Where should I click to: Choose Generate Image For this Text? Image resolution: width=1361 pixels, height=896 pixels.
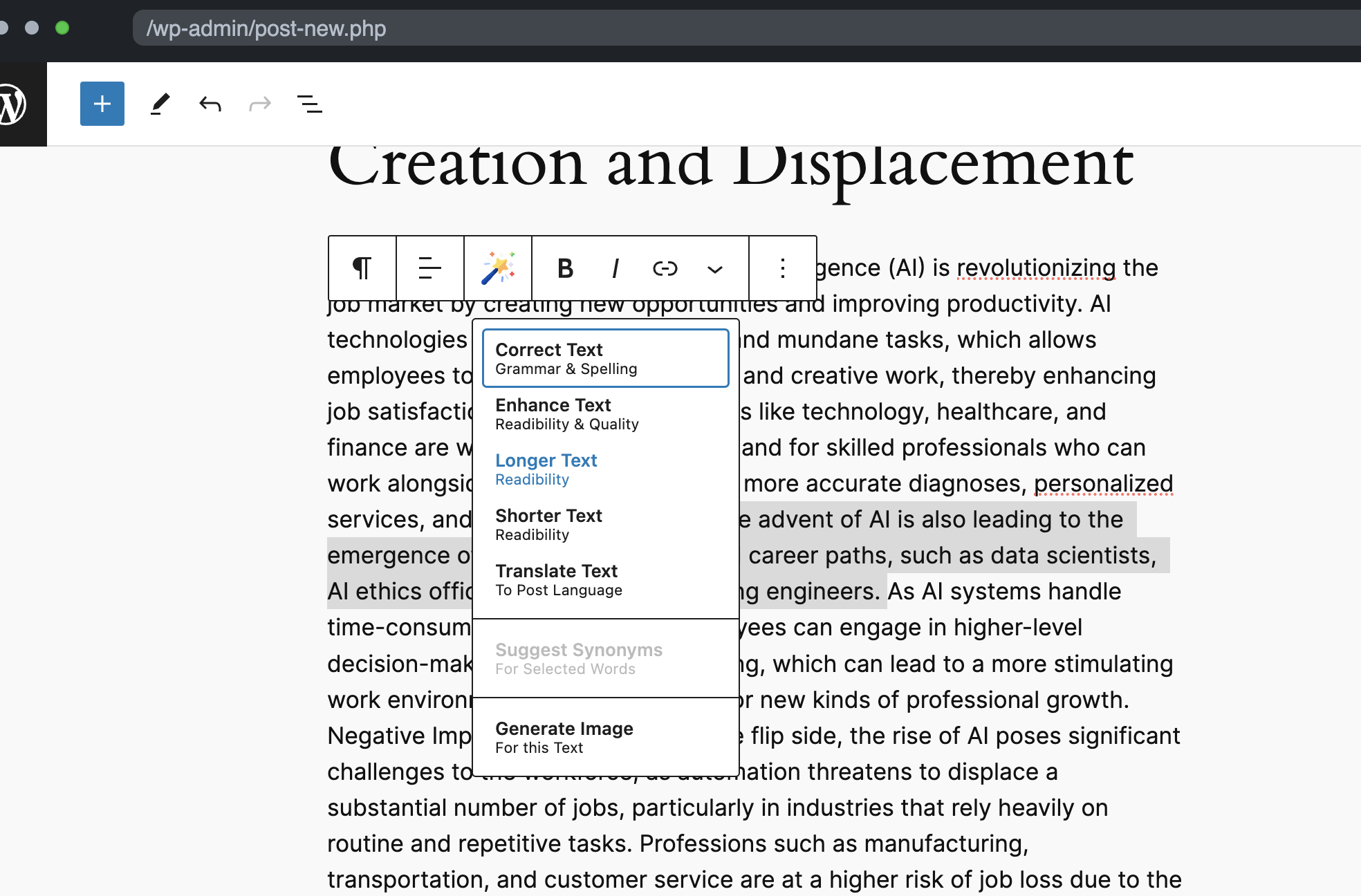[606, 737]
